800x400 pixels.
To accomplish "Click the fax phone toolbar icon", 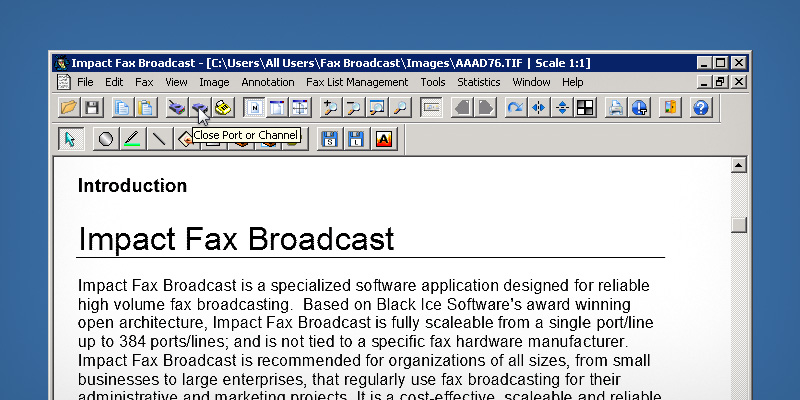I will tap(223, 107).
